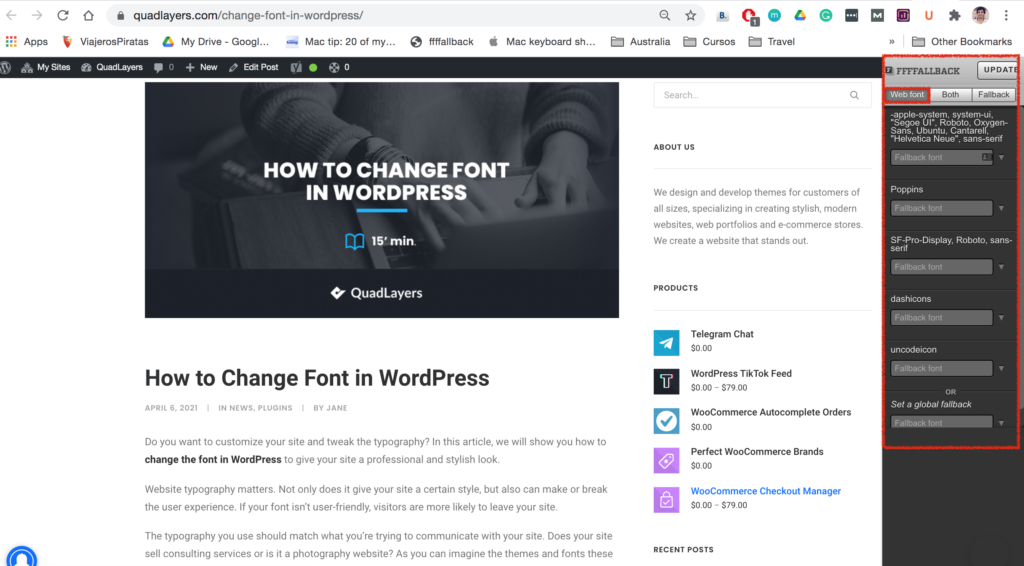The image size is (1024, 566).
Task: Open the -apple-system fallback font dropdown arrow
Action: point(1001,157)
